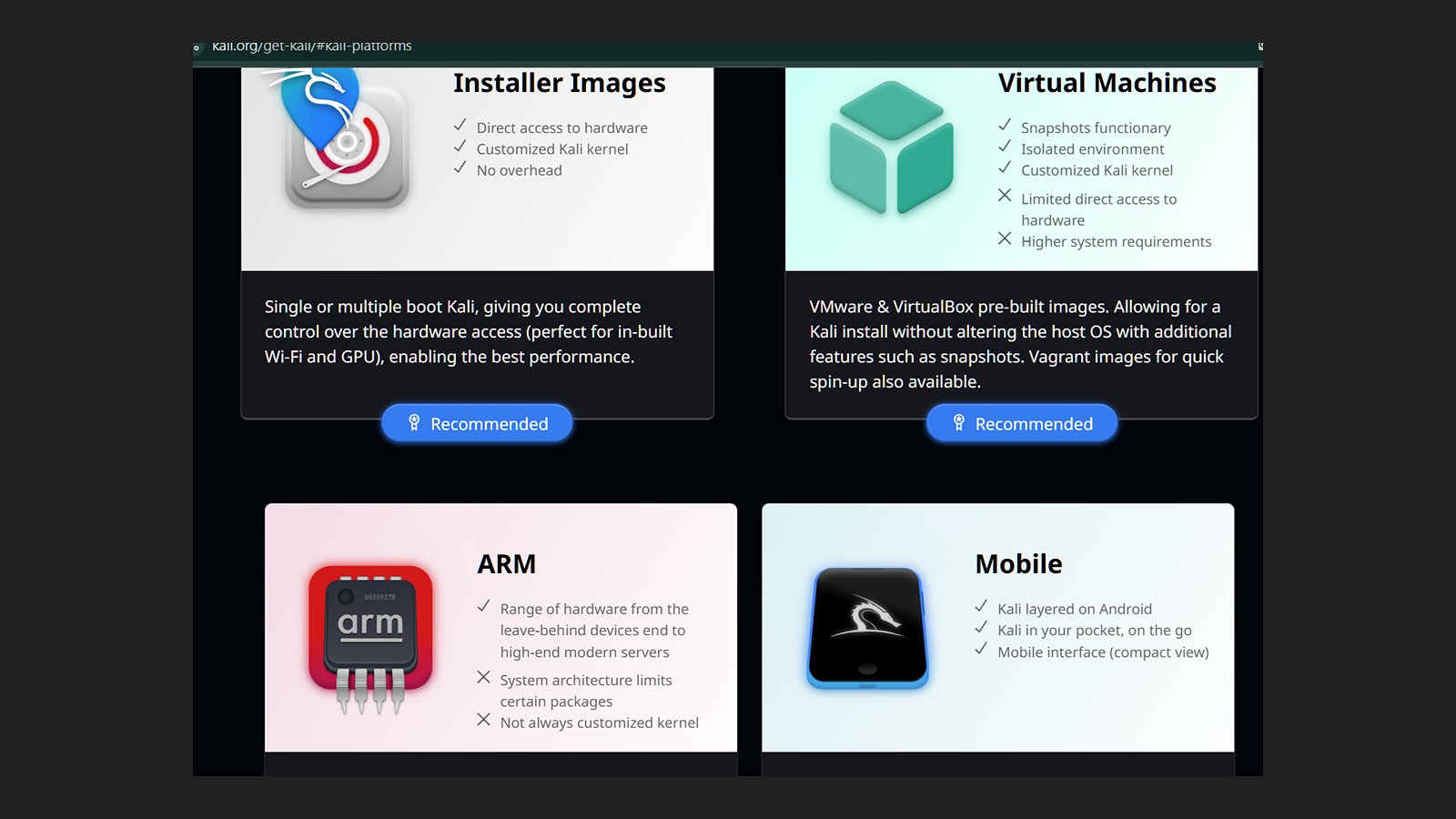Click checkmark beside Range of hardware
Viewport: 1456px width, 819px height.
[x=484, y=606]
